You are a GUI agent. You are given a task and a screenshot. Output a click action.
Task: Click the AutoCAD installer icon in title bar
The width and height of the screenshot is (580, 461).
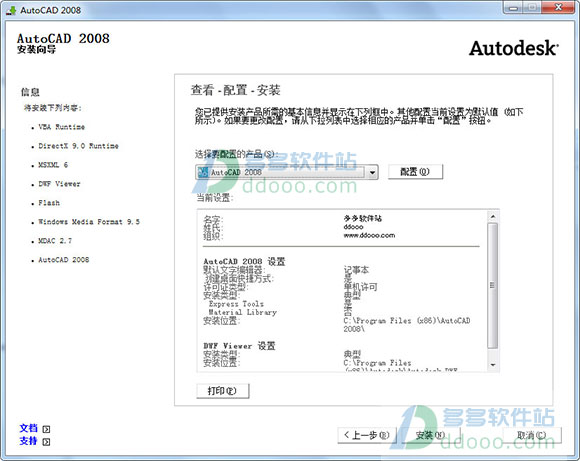tap(11, 10)
